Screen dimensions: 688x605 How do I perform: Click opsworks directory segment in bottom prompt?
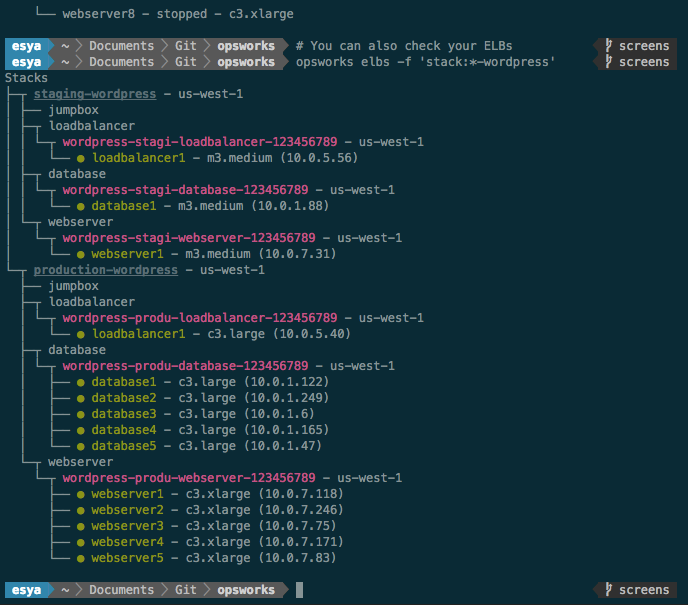(246, 590)
